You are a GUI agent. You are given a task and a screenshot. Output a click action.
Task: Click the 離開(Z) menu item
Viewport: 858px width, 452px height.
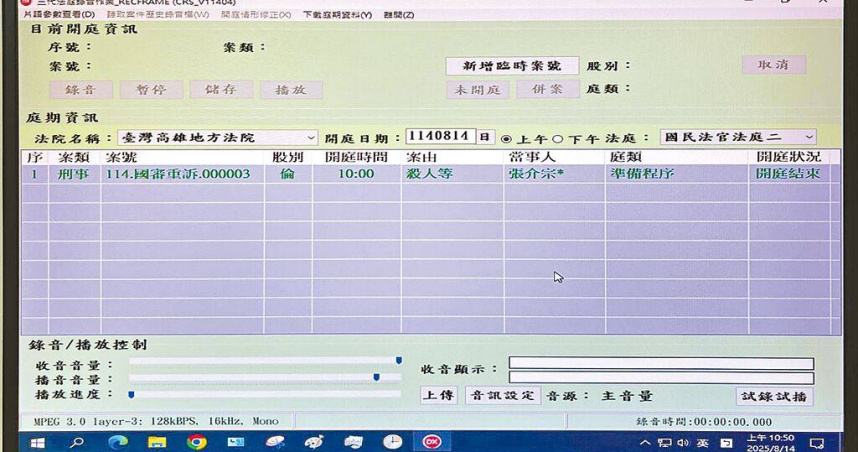[x=399, y=15]
